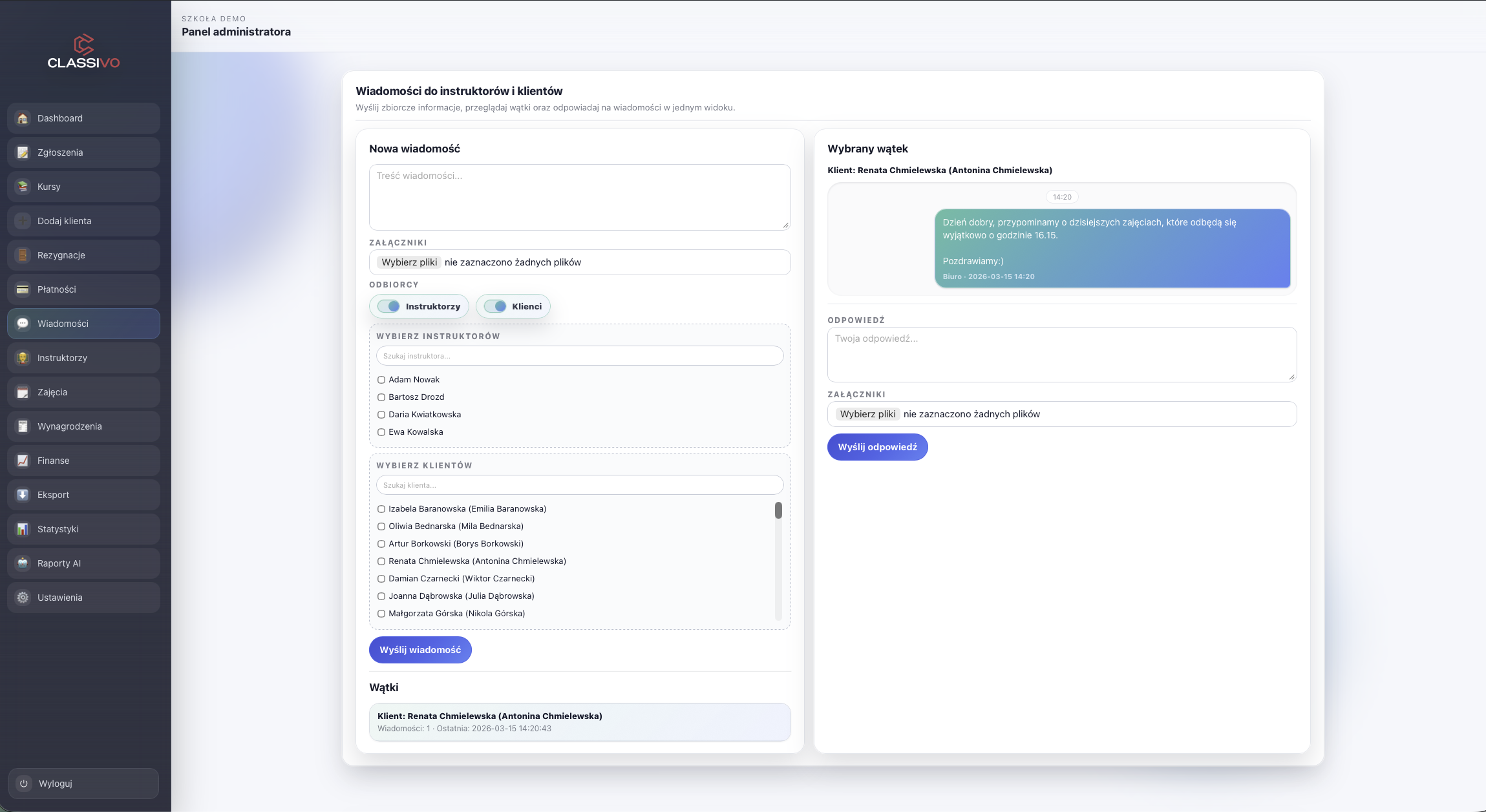Screen dimensions: 1486x812
Task: Toggle the Klienci recipients switch
Action: (x=495, y=306)
